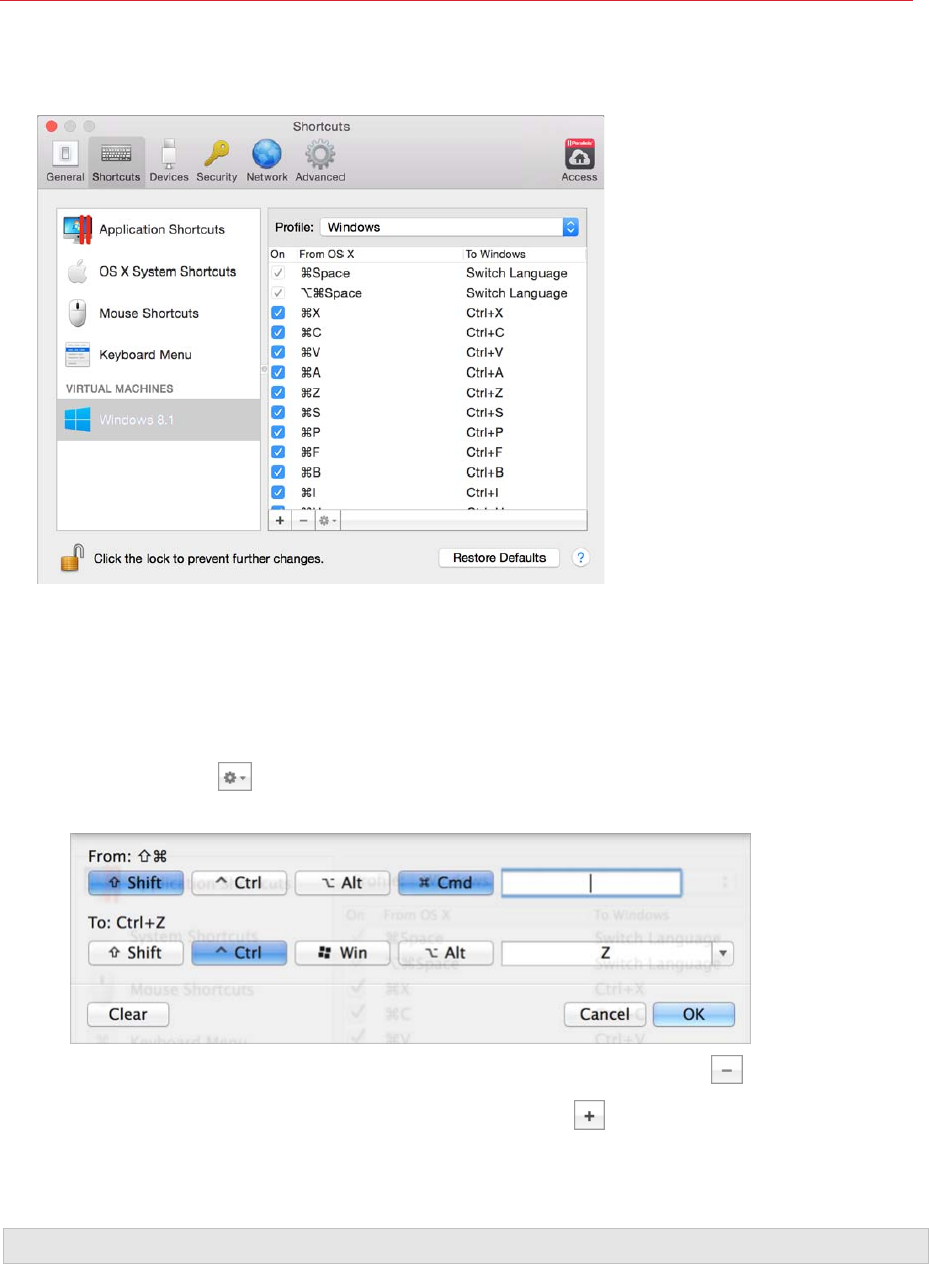Screen dimensions: 929x1264
Task: Toggle the ⌘Space shortcut checkbox
Action: coord(279,273)
